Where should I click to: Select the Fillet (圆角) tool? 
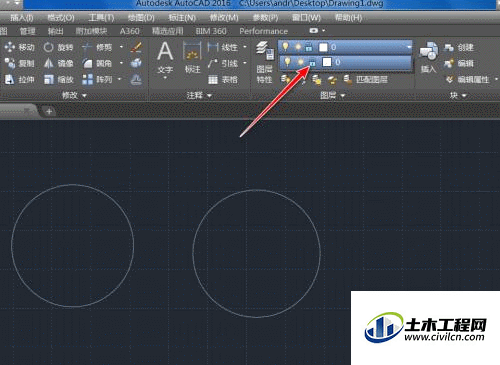(x=97, y=63)
